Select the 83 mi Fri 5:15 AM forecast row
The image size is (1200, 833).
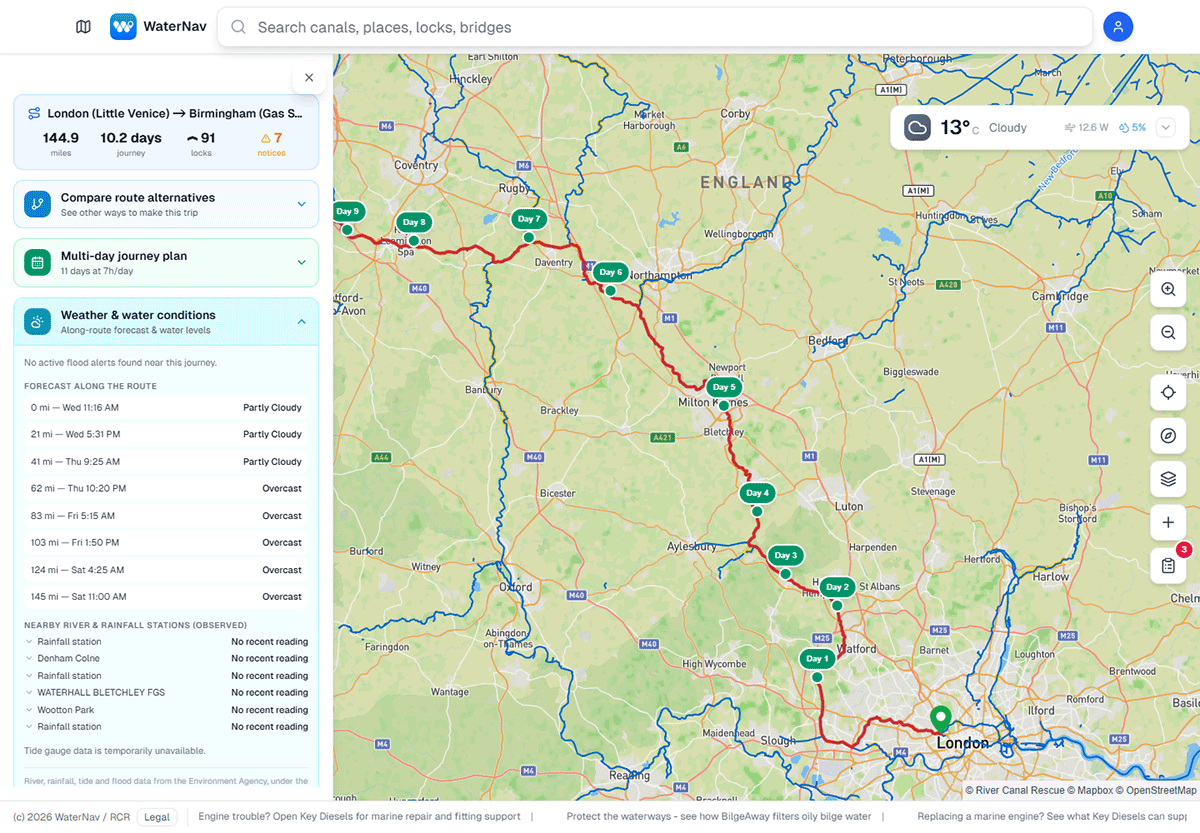(166, 516)
